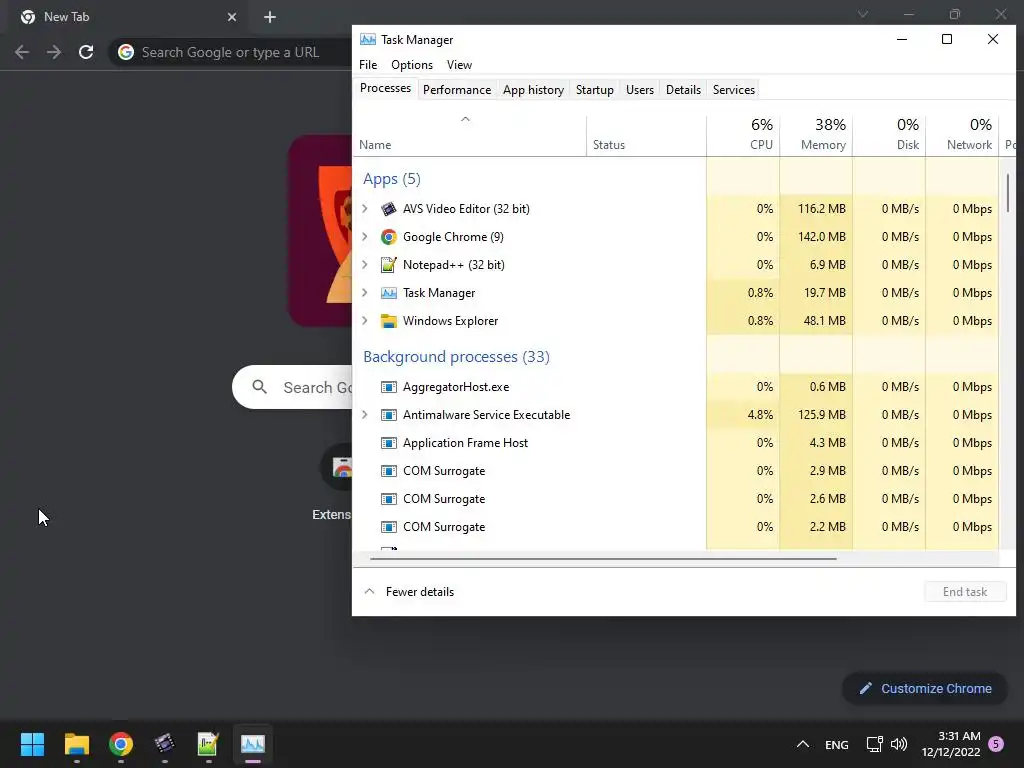The image size is (1024, 768).
Task: Sort processes by Memory column
Action: tap(816, 135)
